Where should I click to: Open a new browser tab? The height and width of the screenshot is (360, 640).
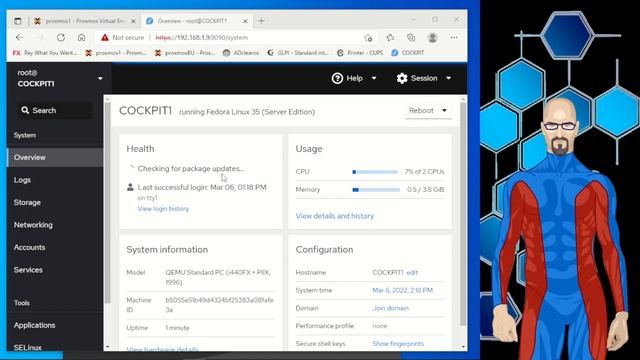click(261, 21)
